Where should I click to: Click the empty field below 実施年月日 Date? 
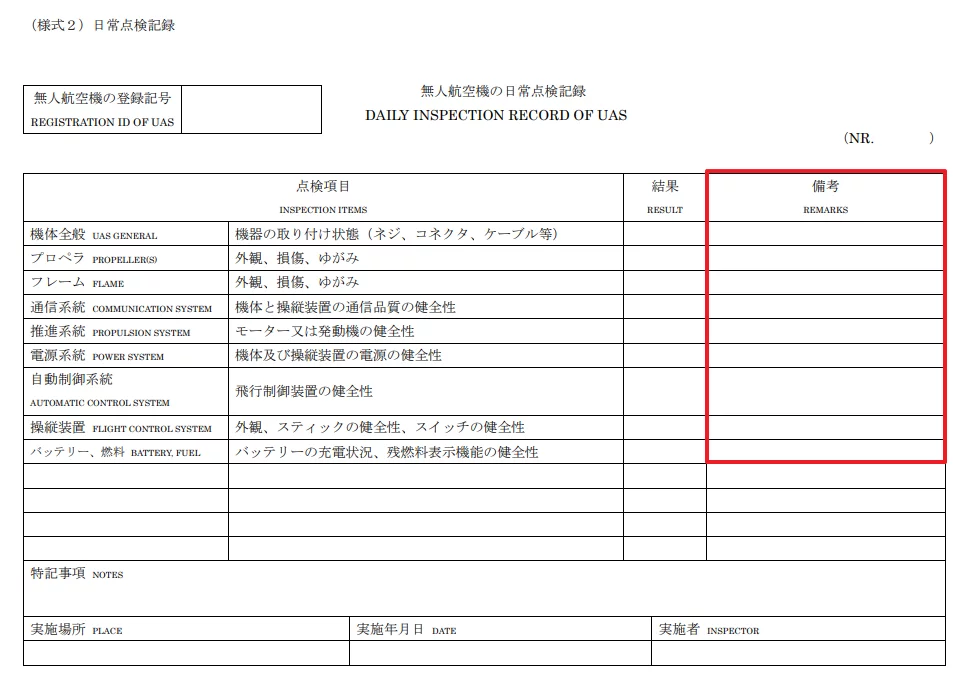(500, 653)
